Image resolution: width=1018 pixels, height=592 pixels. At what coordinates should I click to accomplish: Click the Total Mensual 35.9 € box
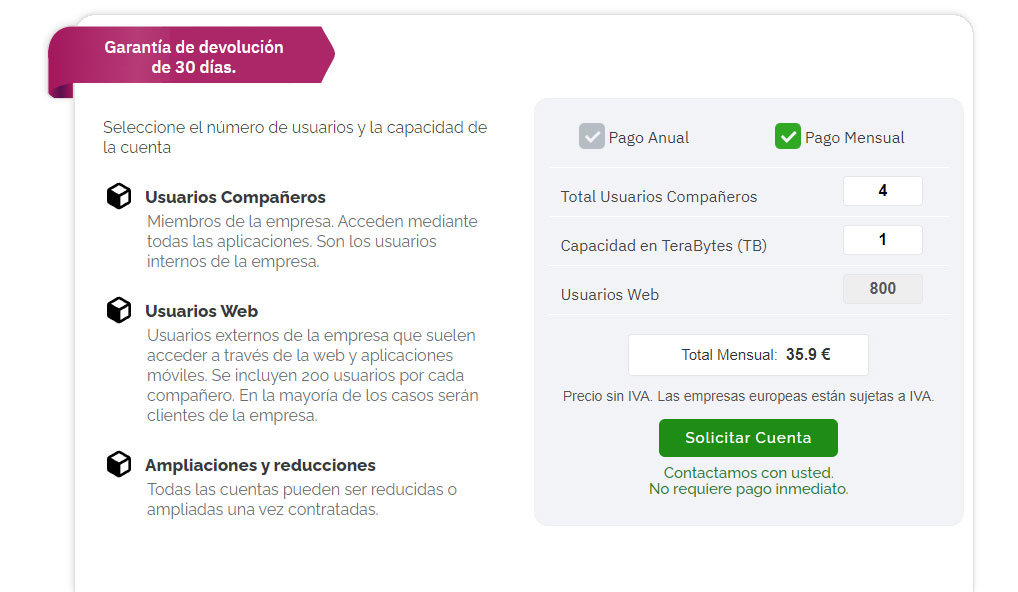[748, 354]
